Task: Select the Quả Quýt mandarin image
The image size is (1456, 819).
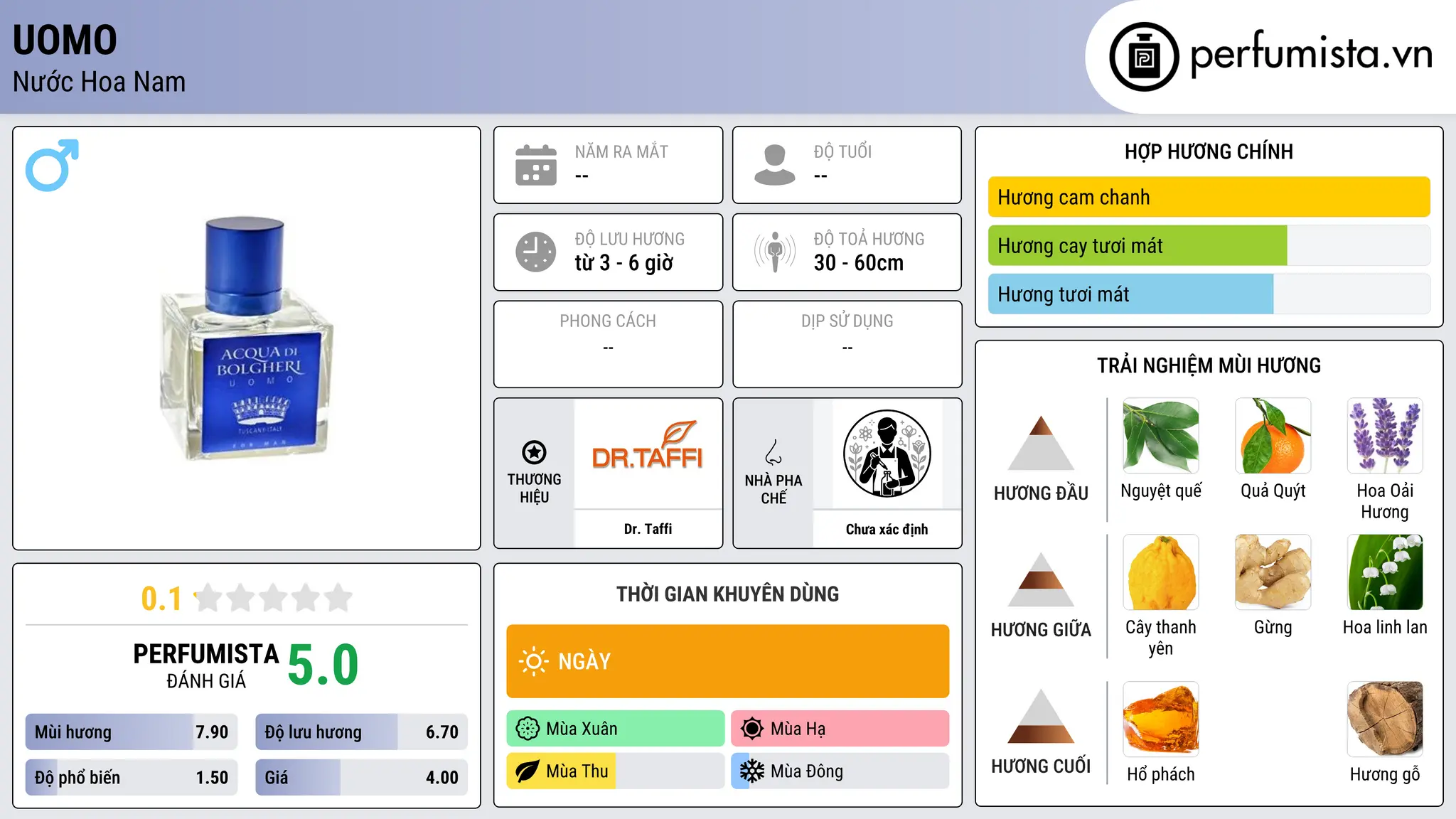Action: [1273, 436]
